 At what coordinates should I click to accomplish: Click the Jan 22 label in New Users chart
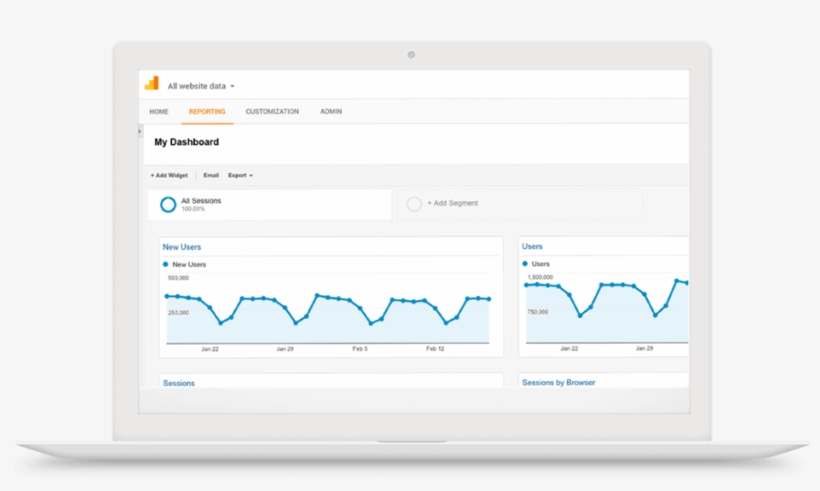210,349
